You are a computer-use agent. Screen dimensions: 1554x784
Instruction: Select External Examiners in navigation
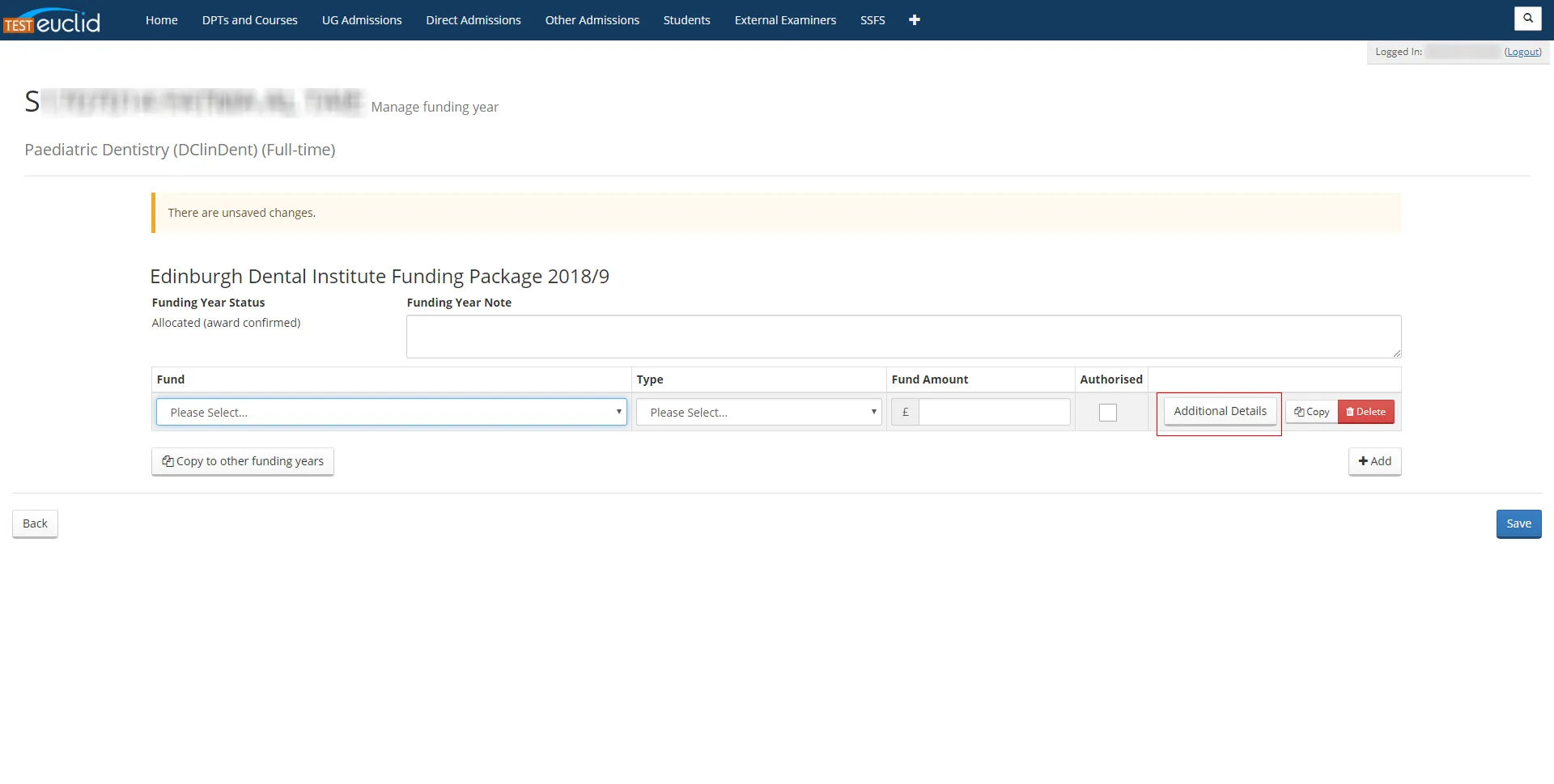[x=784, y=20]
